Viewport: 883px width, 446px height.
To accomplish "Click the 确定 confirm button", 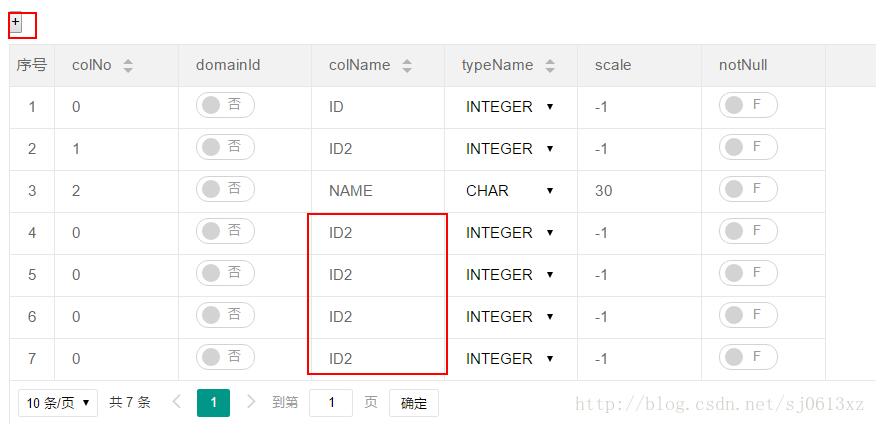I will pos(413,403).
